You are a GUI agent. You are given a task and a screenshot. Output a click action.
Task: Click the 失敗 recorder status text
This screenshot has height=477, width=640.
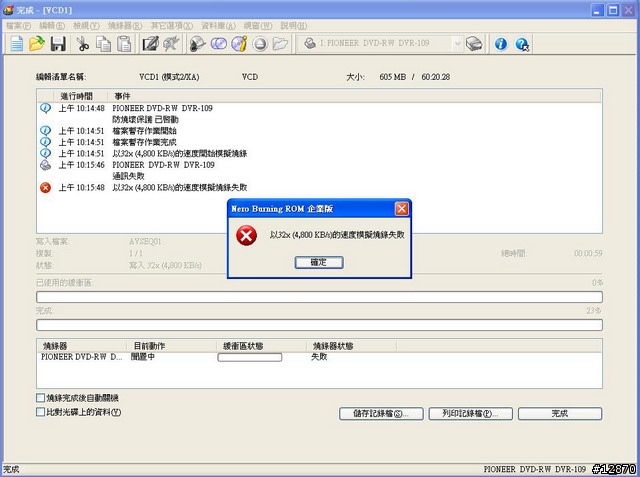[x=319, y=357]
